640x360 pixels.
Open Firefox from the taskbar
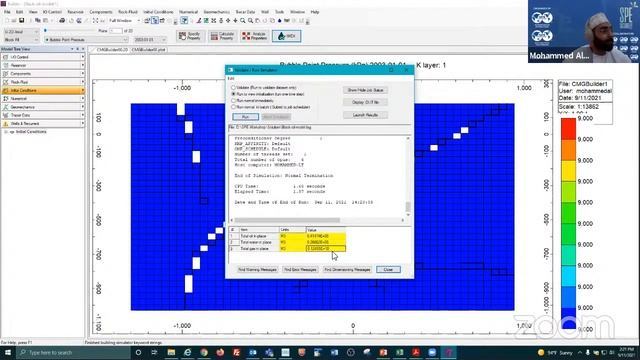point(220,352)
